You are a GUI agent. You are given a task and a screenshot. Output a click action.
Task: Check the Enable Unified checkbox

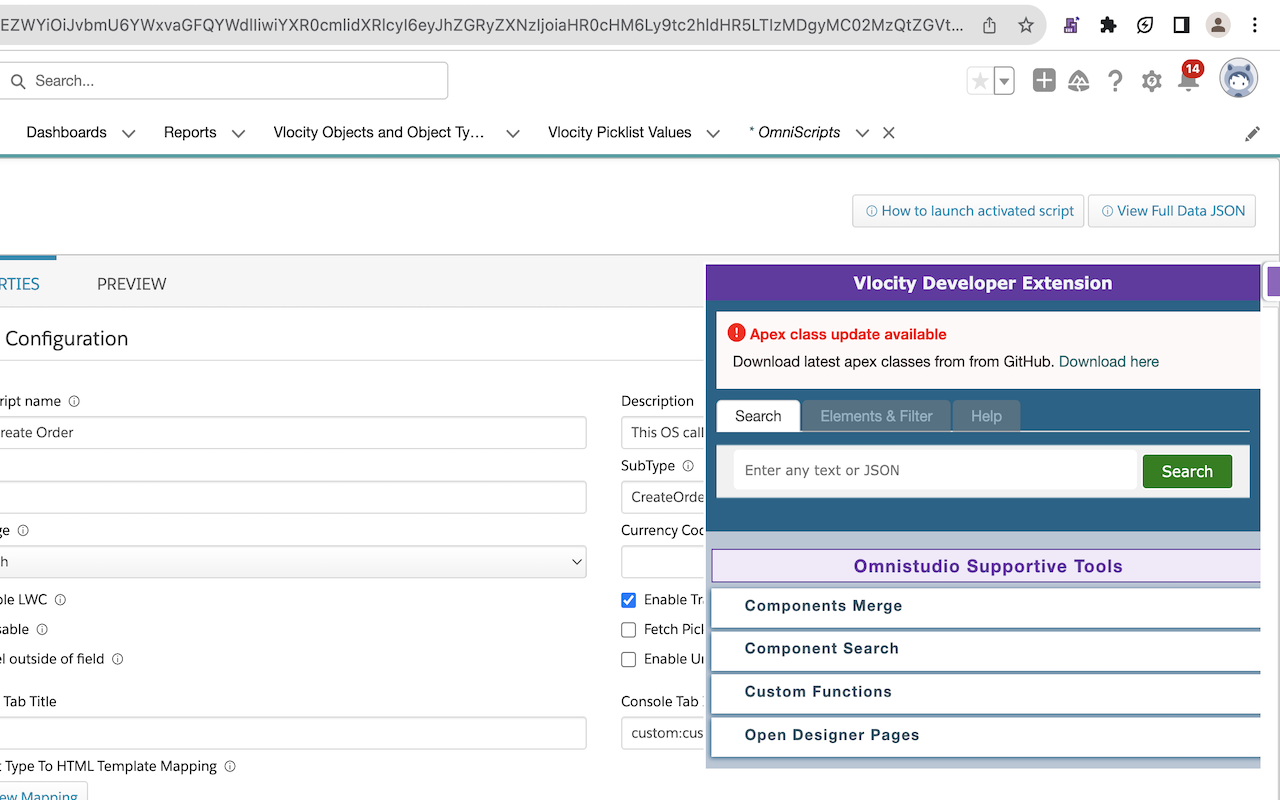pos(628,659)
